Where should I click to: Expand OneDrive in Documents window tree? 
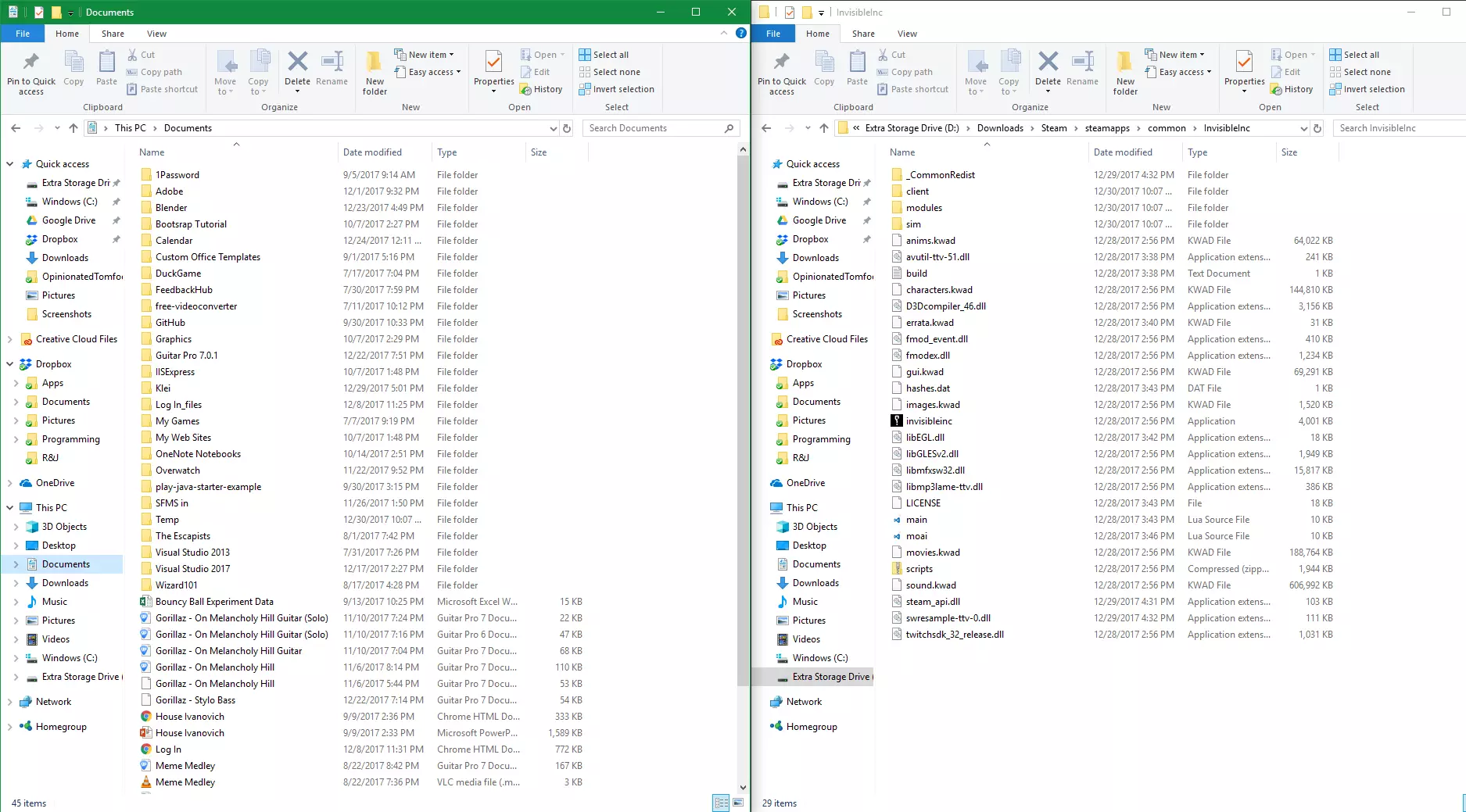coord(10,483)
